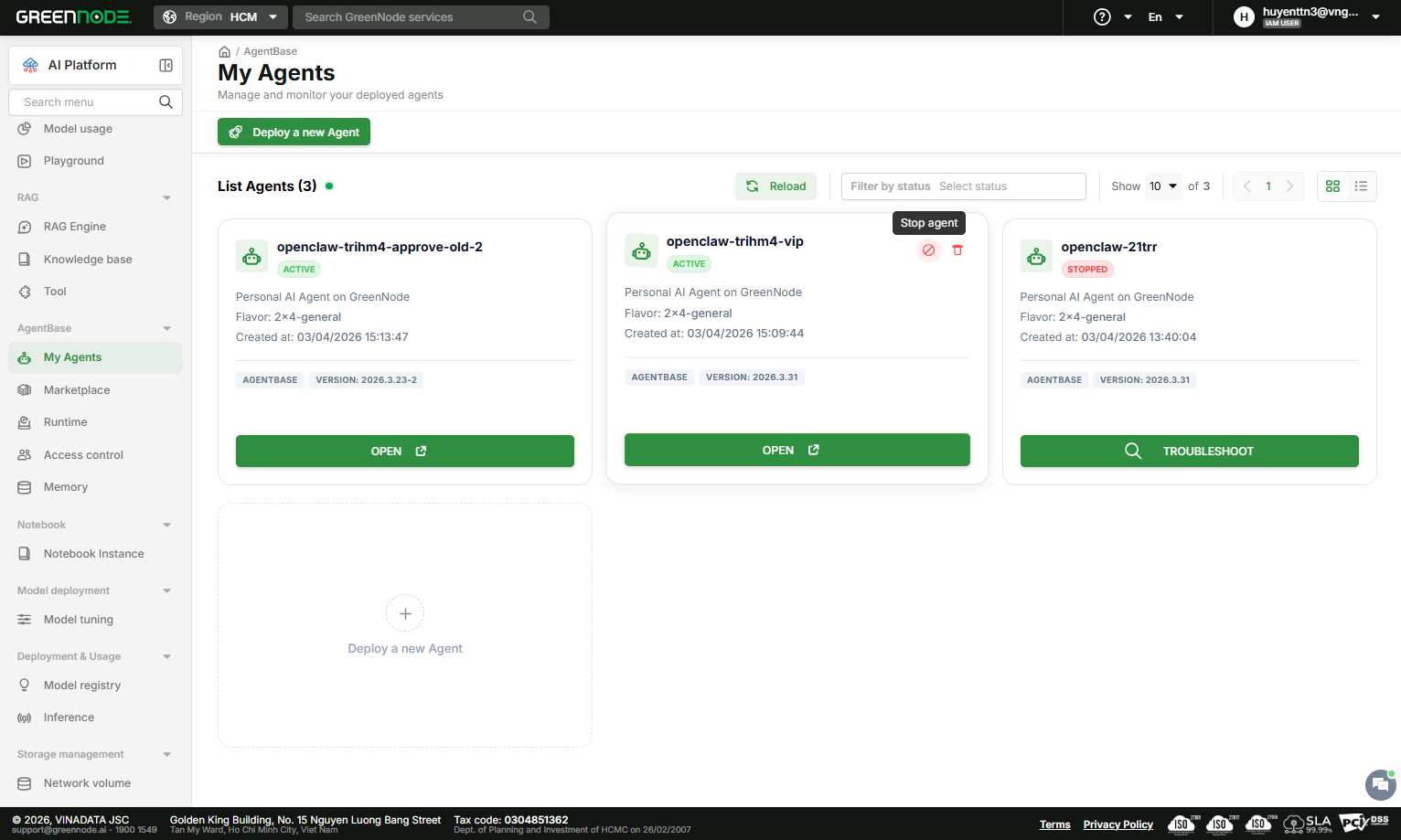
Task: Click Deploy a new Agent green button
Action: click(294, 133)
